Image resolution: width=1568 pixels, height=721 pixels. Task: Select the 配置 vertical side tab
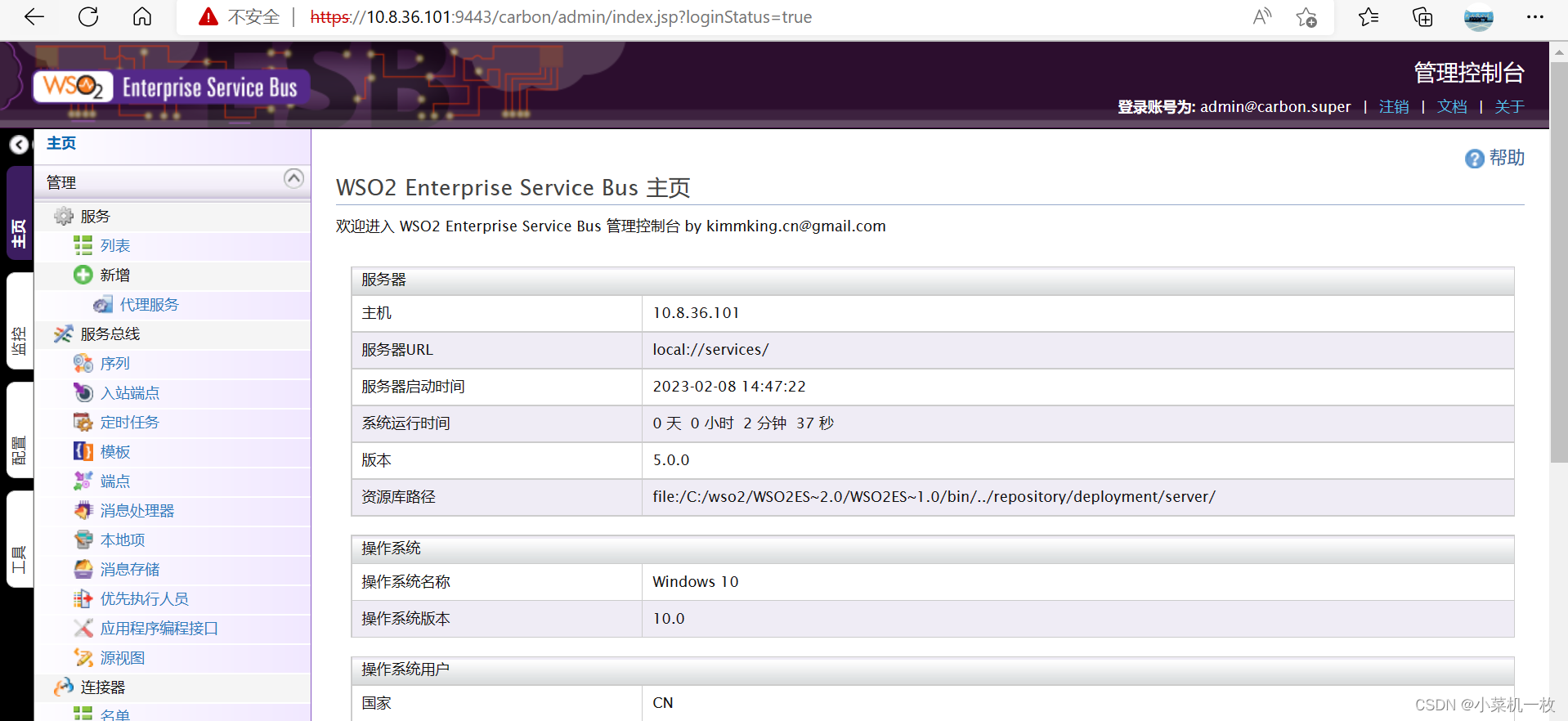tap(19, 430)
